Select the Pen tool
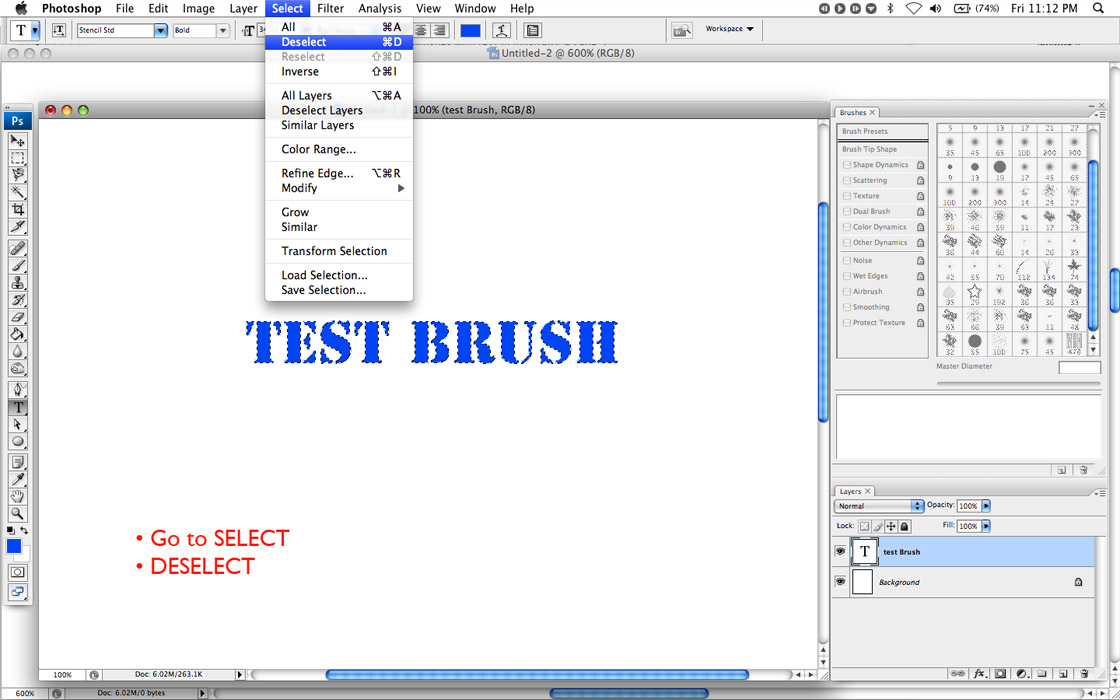Screen dimensions: 1120x700 tap(18, 390)
